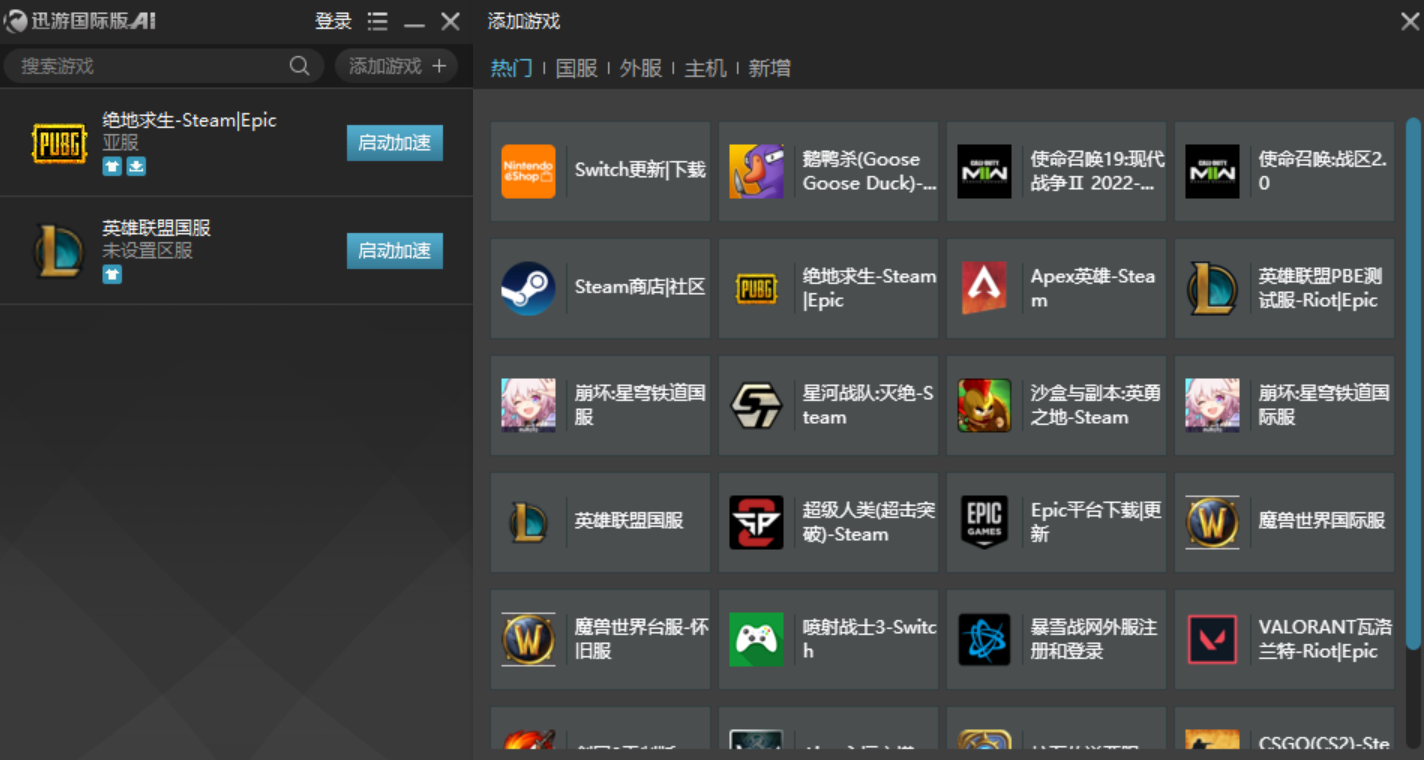
Task: Click the Epic Games icon for Epic平台下载|更新
Action: (x=985, y=522)
